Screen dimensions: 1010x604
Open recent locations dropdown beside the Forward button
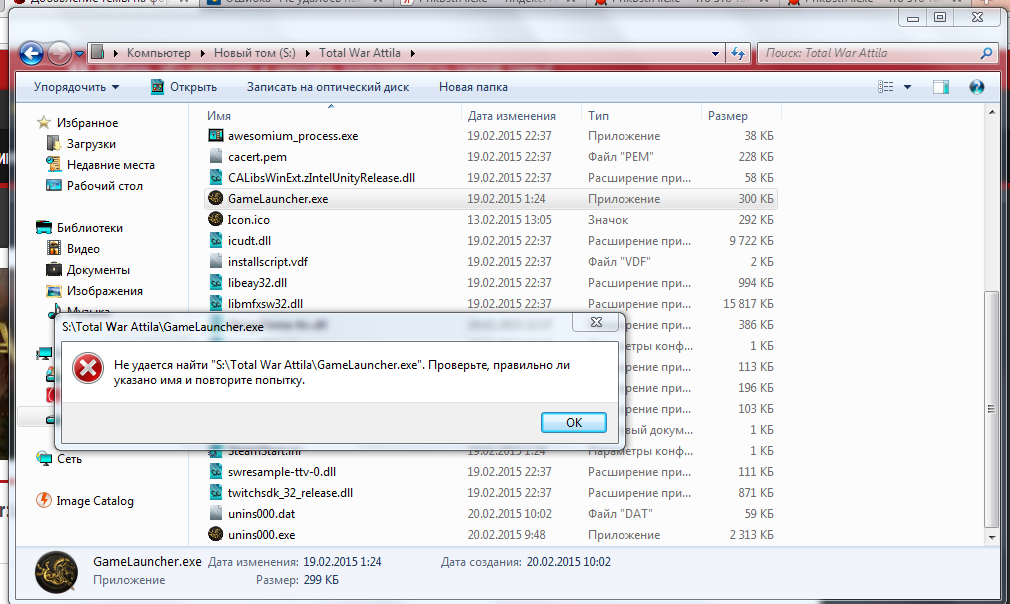pyautogui.click(x=79, y=53)
